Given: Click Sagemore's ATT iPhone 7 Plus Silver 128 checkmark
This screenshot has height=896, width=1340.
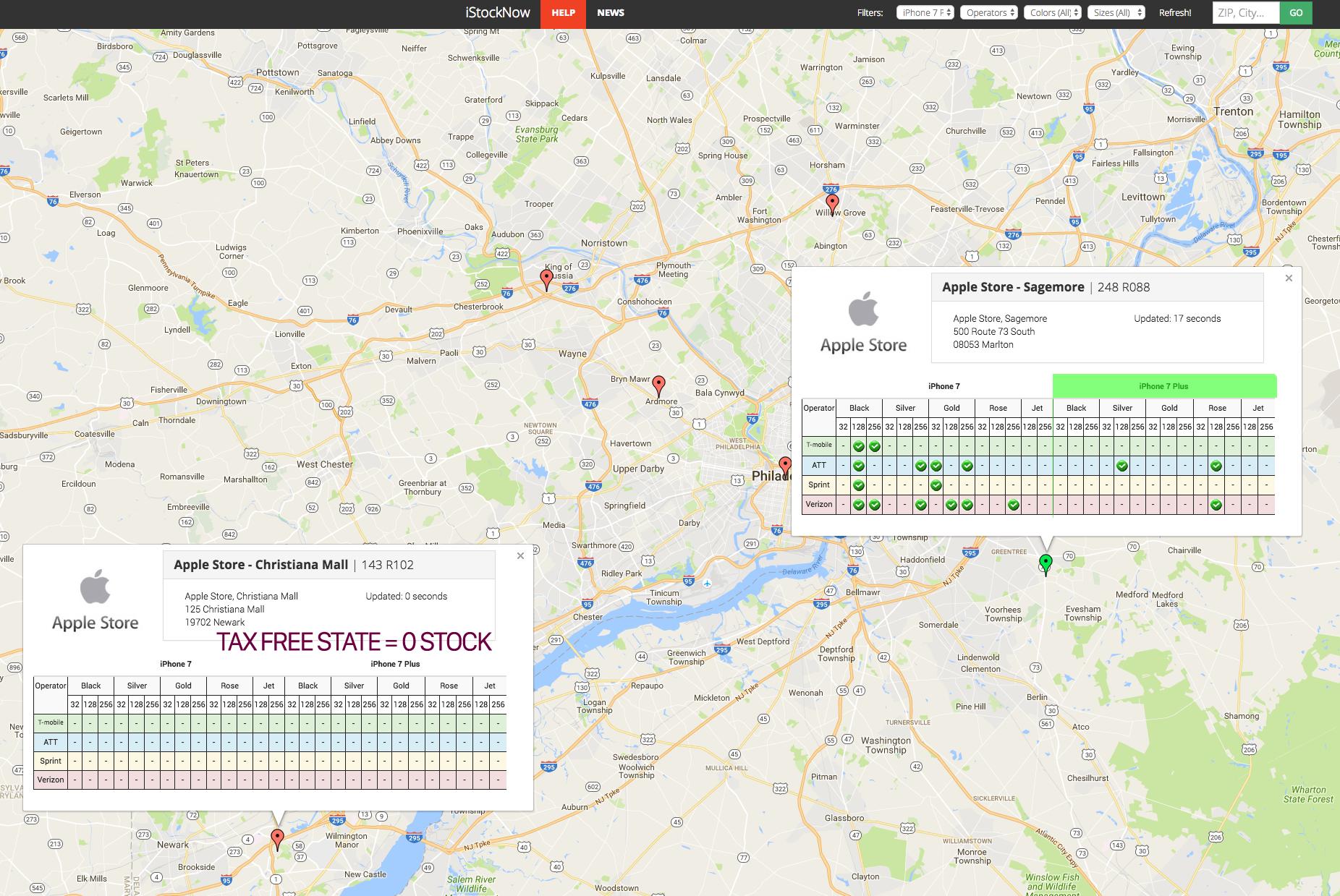Looking at the screenshot, I should (1122, 466).
